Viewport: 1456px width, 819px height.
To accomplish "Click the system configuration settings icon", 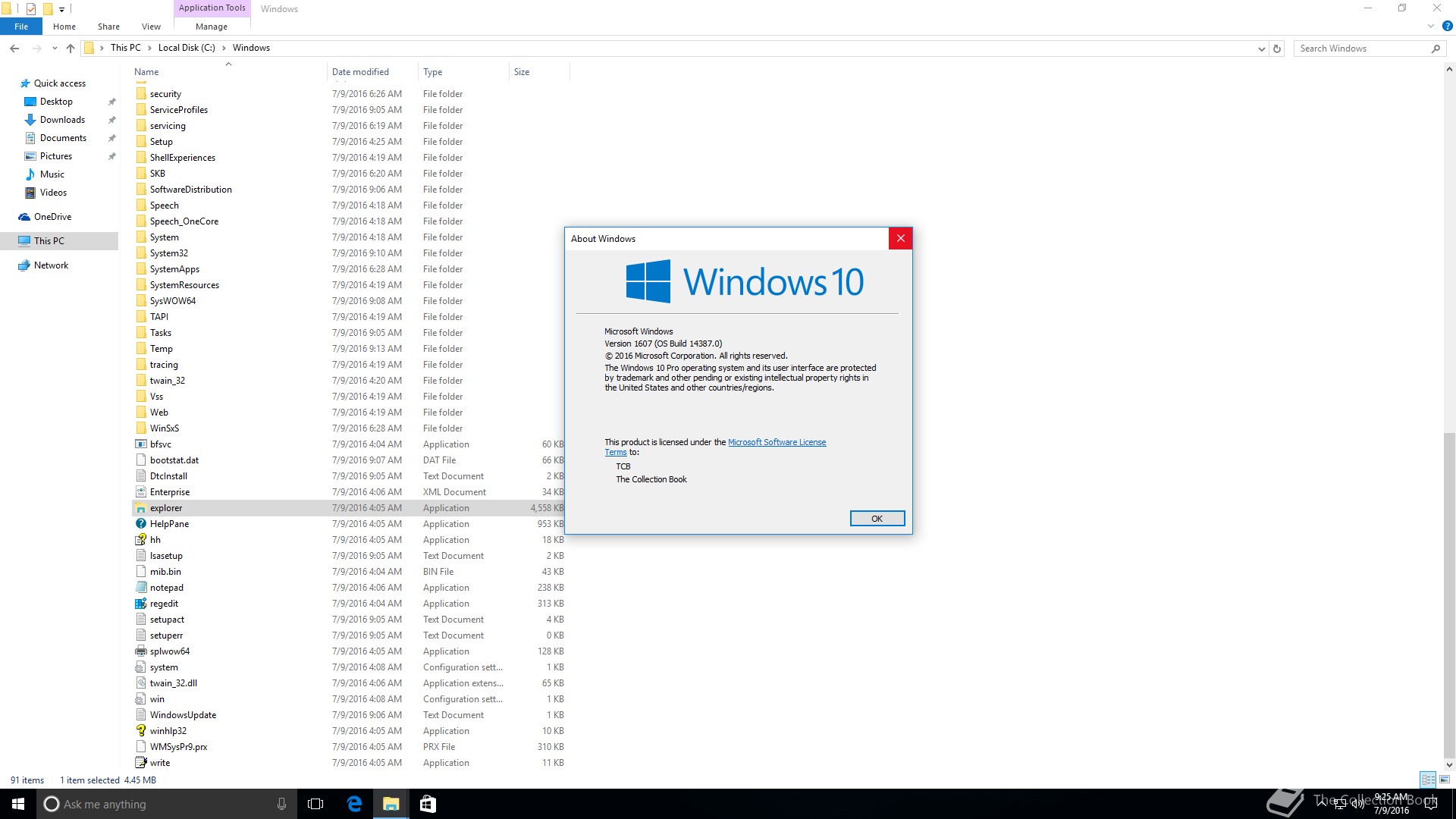I will click(x=140, y=667).
